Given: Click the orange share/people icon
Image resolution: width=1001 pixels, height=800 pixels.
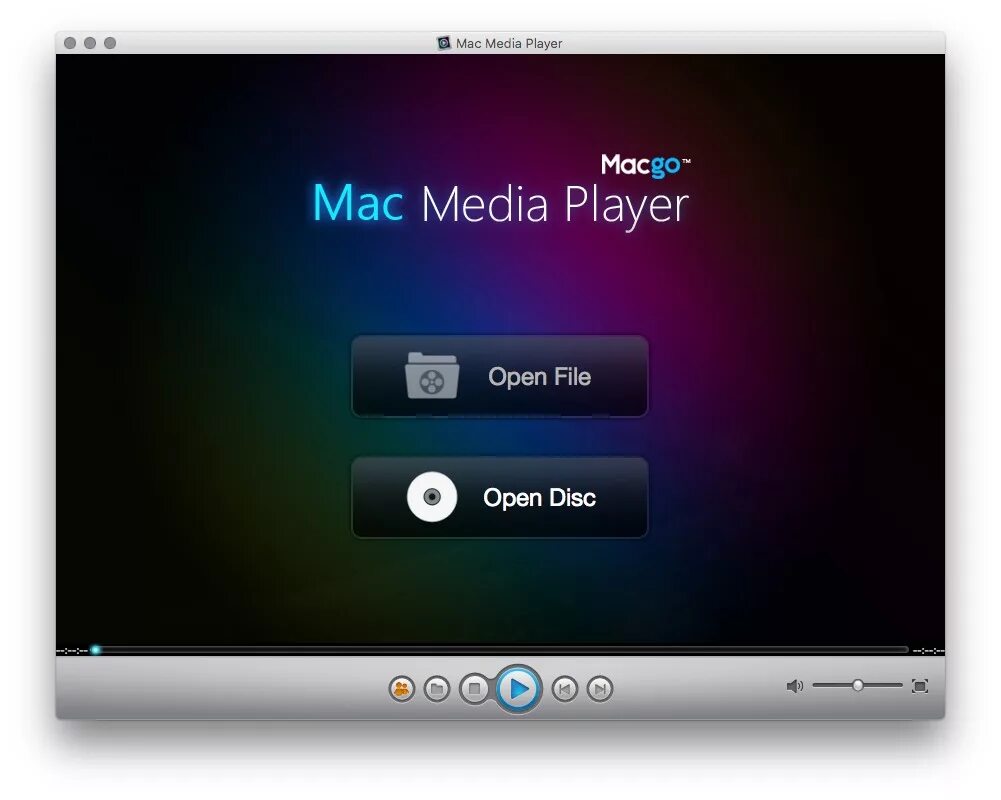Looking at the screenshot, I should coord(402,689).
